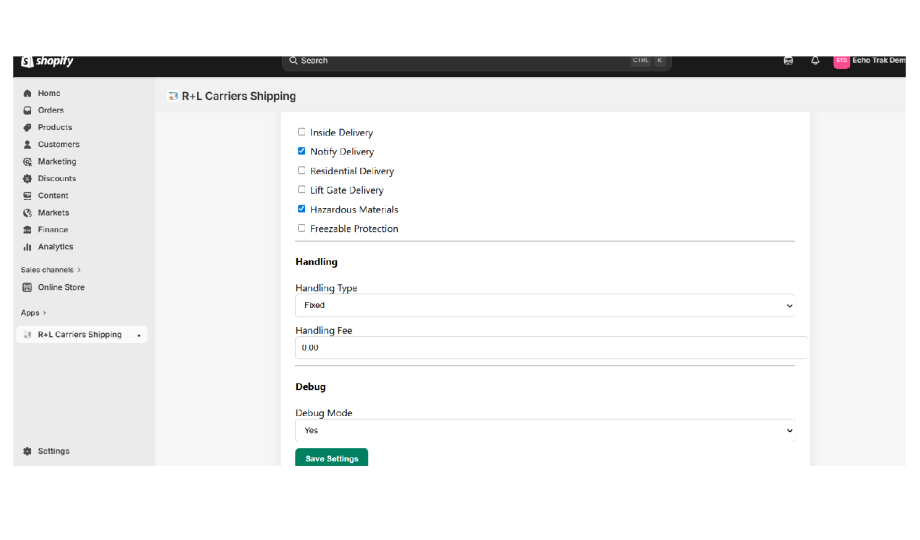This screenshot has height=540, width=920.
Task: Open Orders via its sidebar icon
Action: coord(27,110)
